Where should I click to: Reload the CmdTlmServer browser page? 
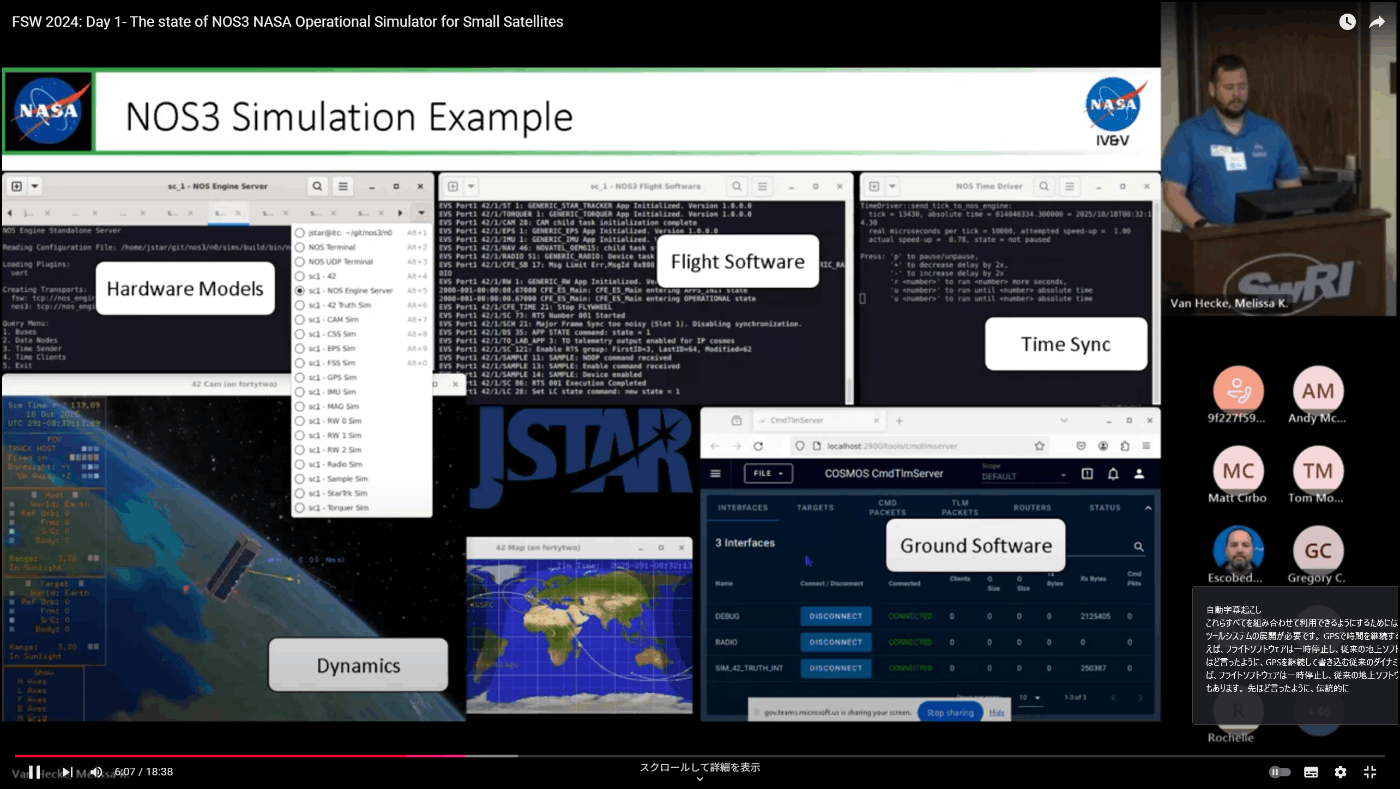coord(759,446)
